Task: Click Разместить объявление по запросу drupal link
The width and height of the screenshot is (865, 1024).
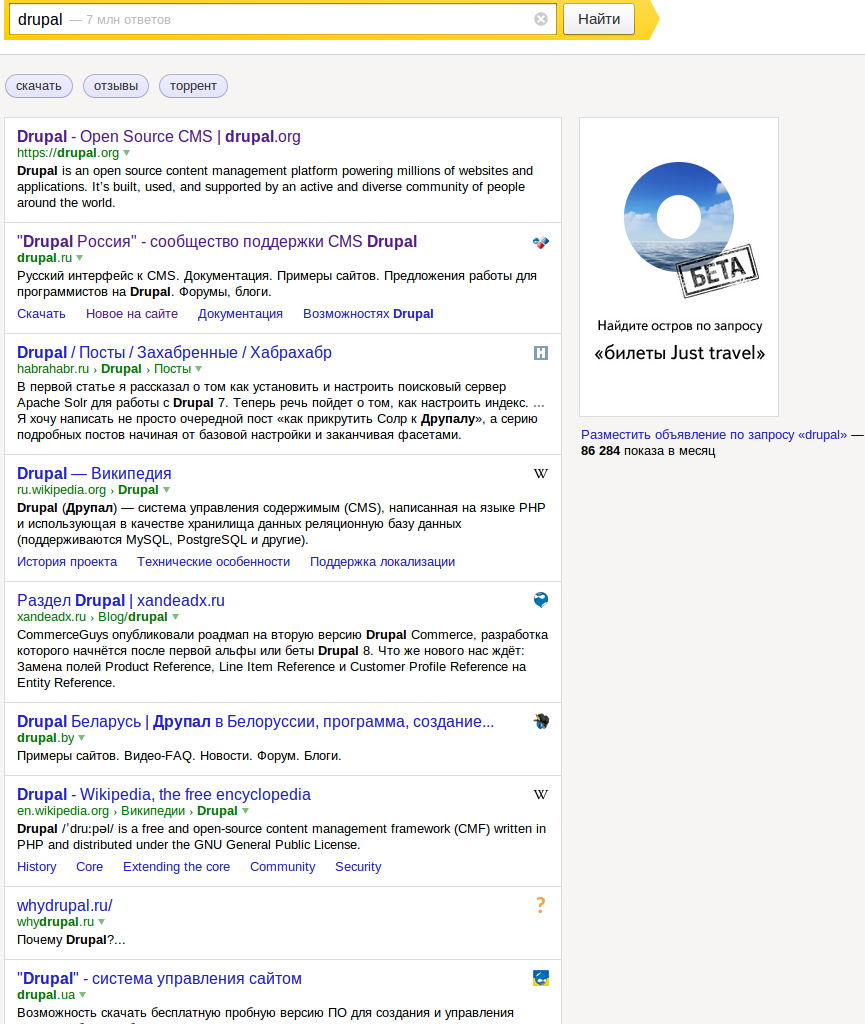Action: (714, 435)
